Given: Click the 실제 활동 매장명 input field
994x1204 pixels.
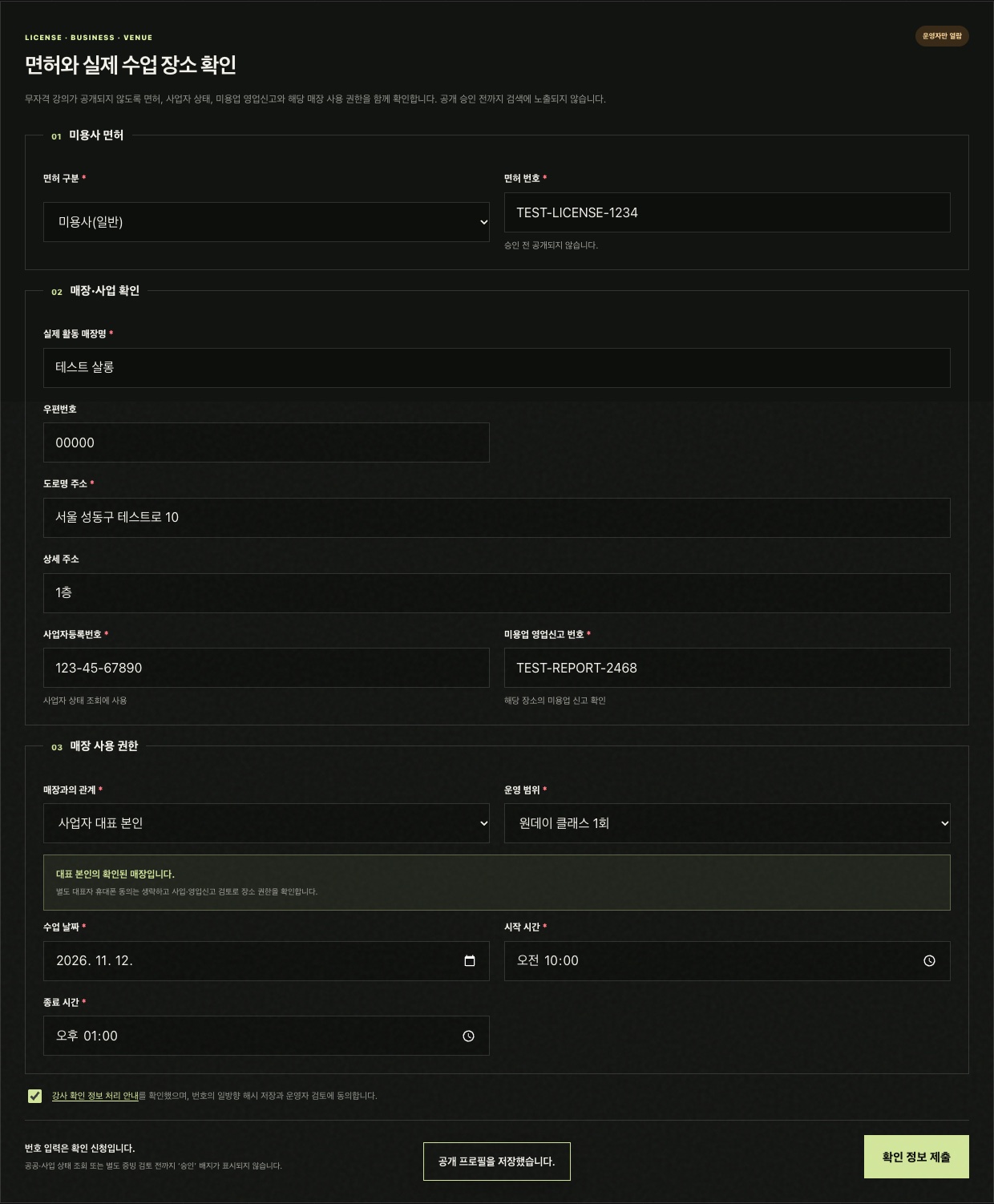Looking at the screenshot, I should point(497,368).
